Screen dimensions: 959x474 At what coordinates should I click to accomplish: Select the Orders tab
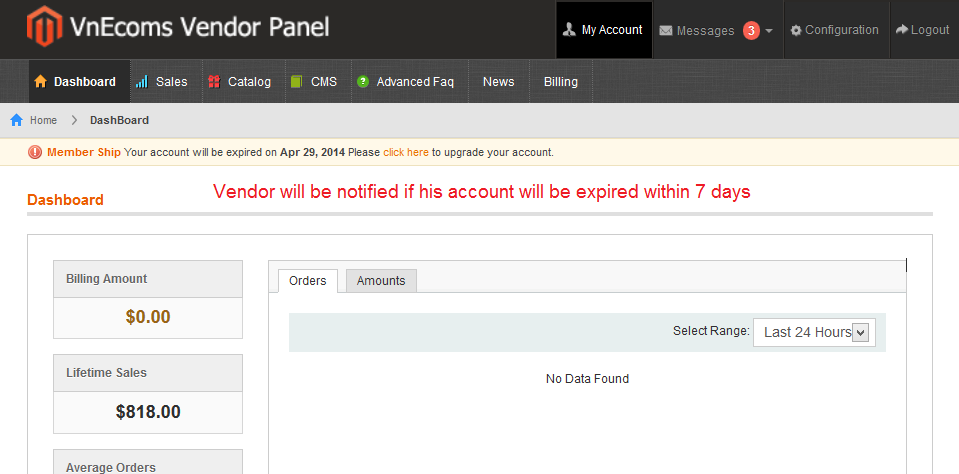pyautogui.click(x=308, y=281)
